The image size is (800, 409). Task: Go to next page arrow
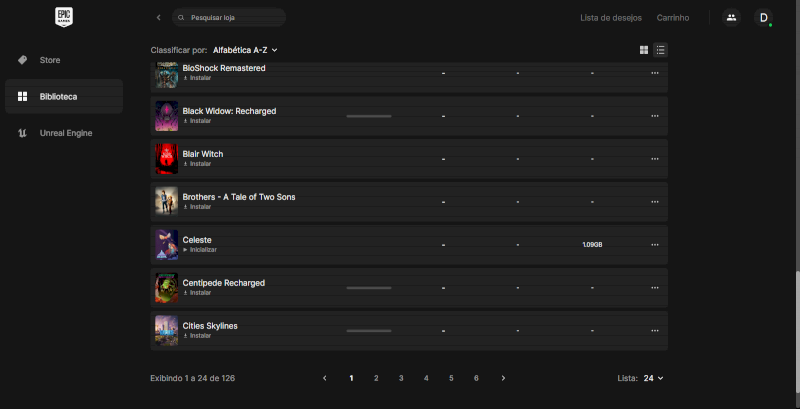click(x=503, y=378)
